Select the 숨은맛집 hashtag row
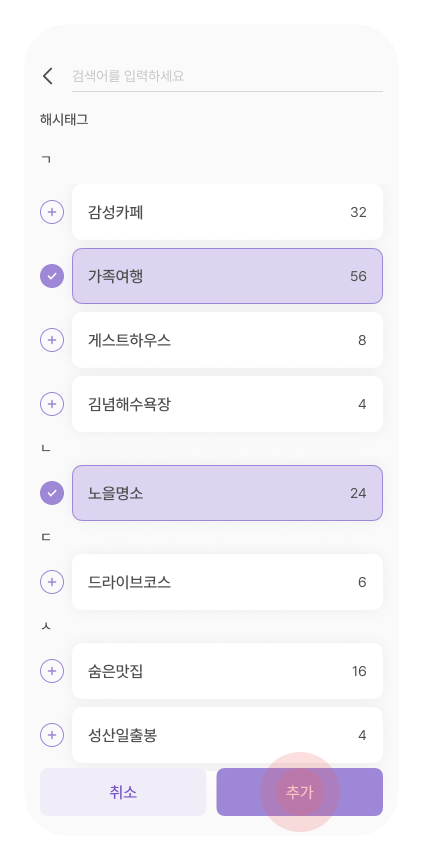The image size is (423, 860). click(227, 671)
